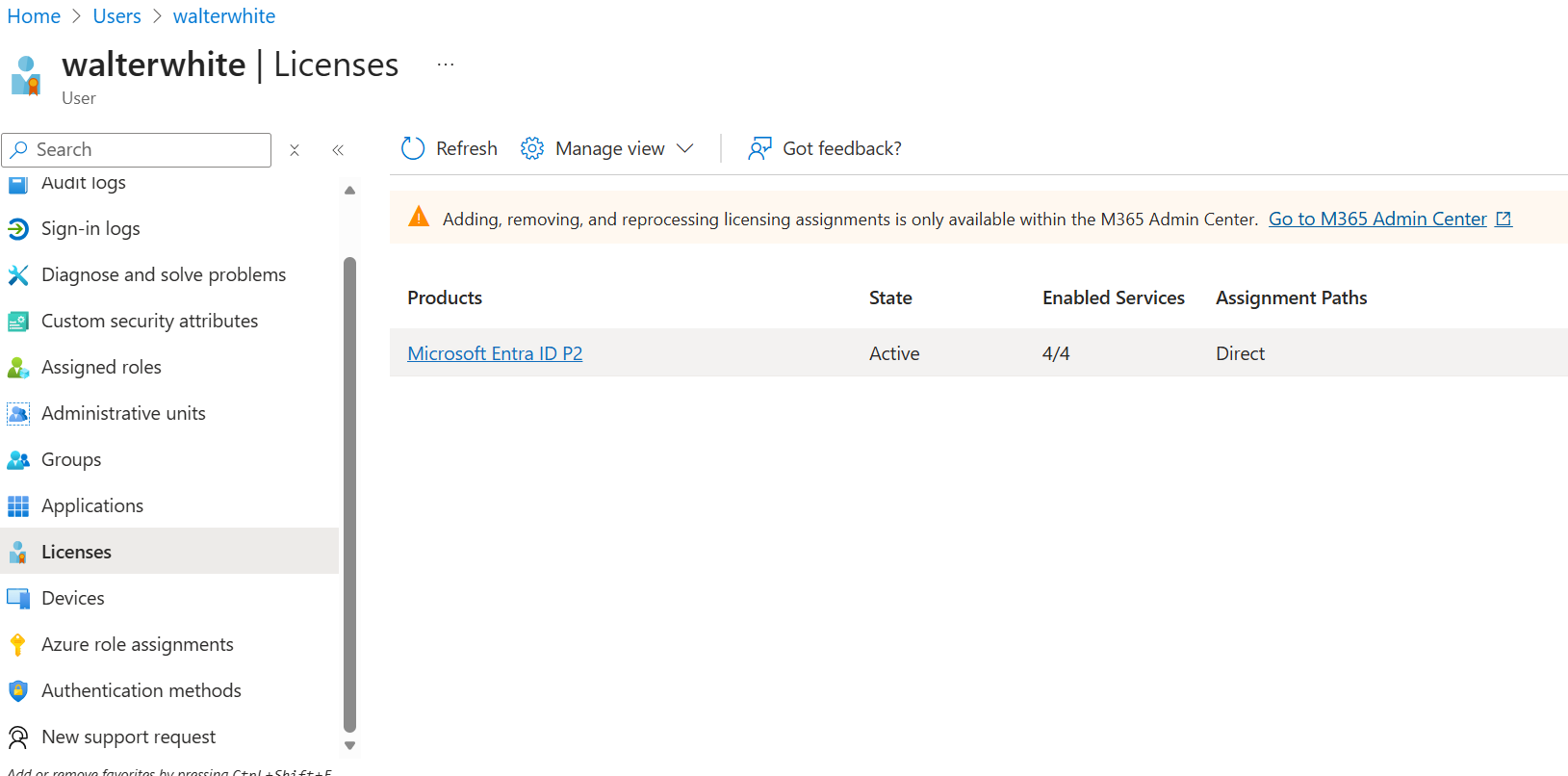Go to M365 Admin Center link
This screenshot has width=1568, height=776.
[x=1377, y=219]
